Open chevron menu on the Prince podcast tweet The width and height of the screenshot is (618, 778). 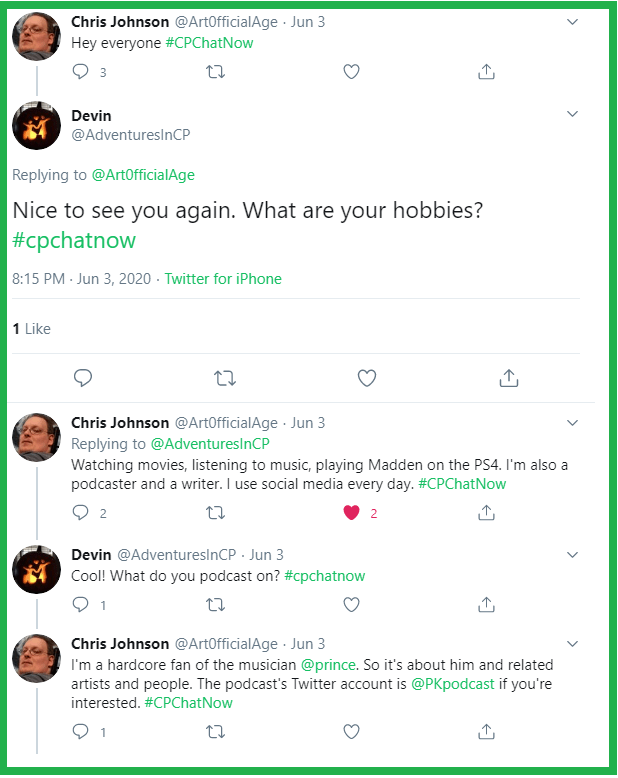coord(572,644)
